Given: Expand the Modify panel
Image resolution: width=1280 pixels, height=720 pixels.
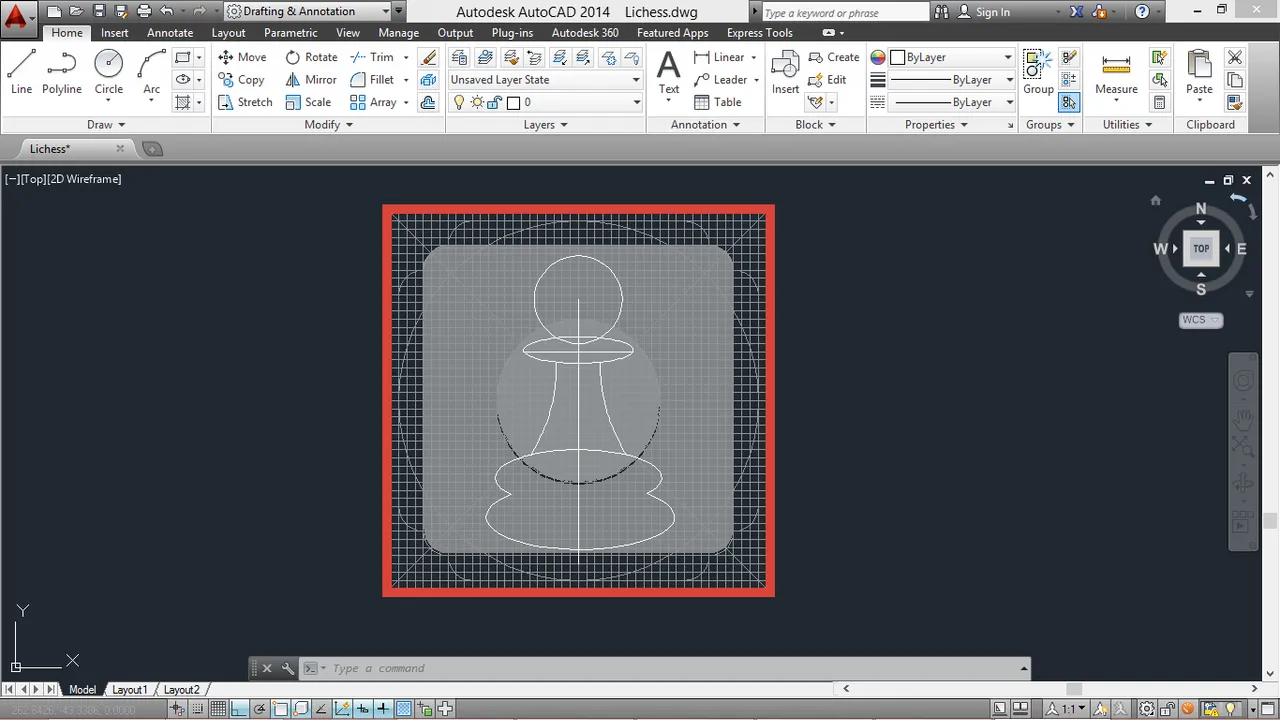Looking at the screenshot, I should [x=329, y=125].
